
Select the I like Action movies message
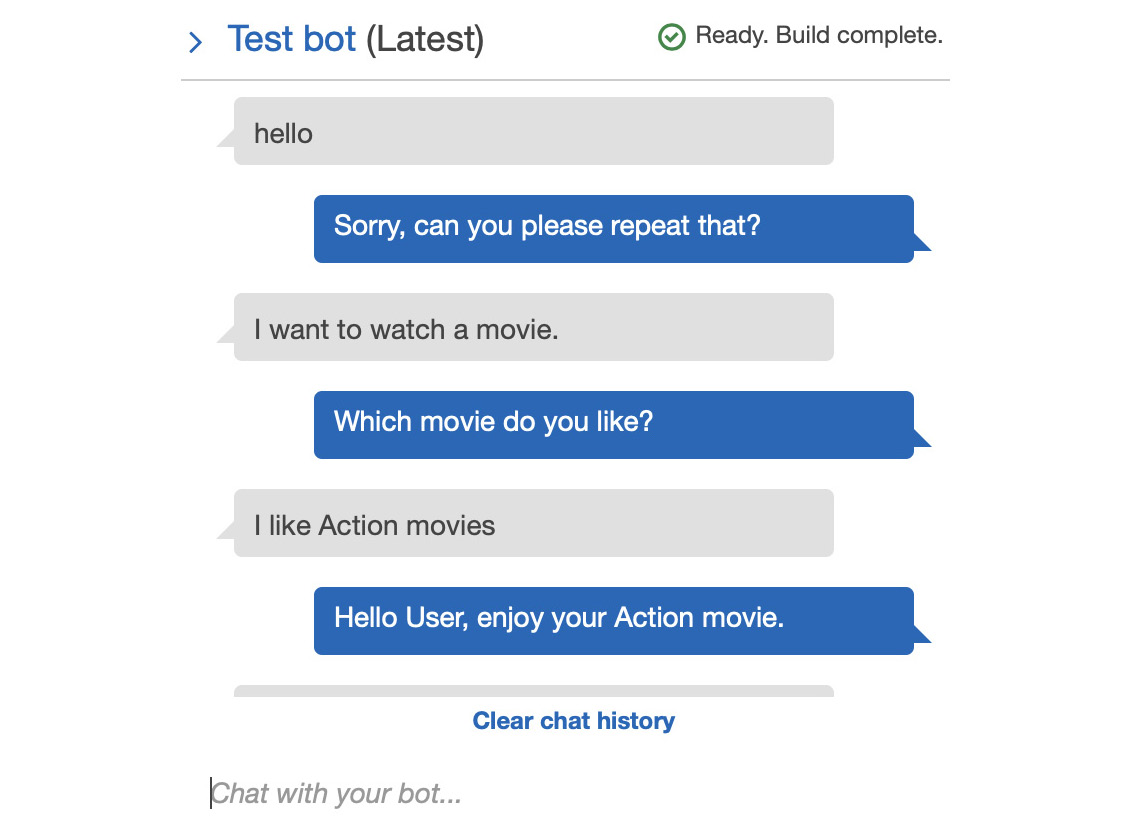[x=533, y=523]
